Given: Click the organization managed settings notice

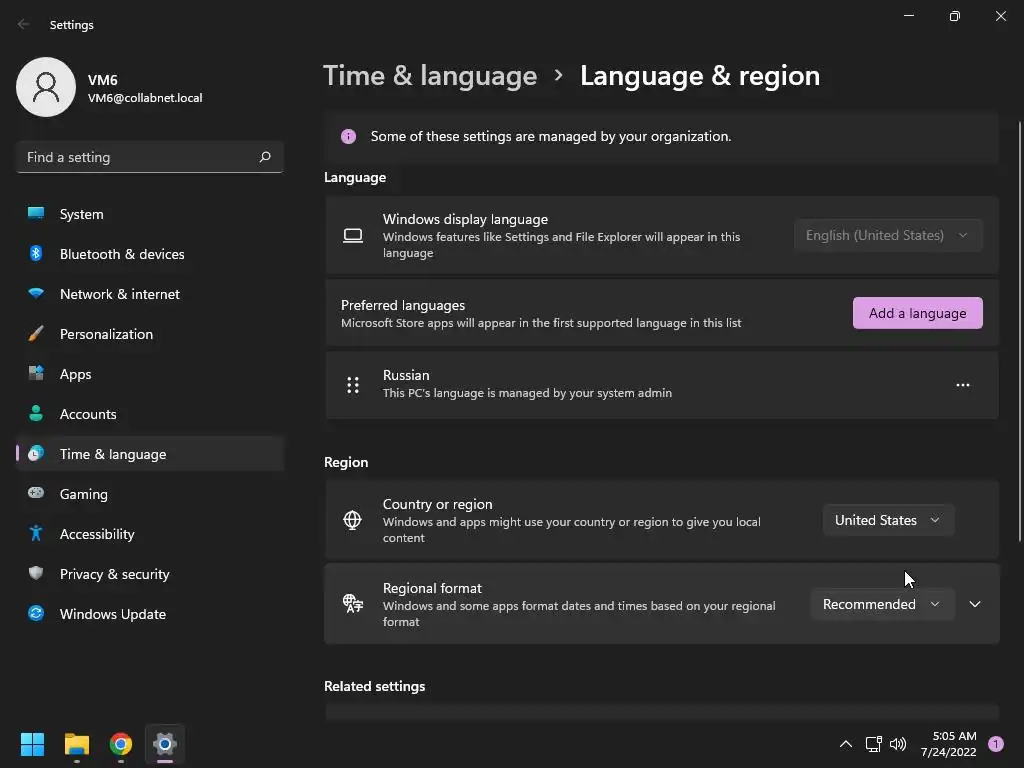Looking at the screenshot, I should (x=662, y=136).
